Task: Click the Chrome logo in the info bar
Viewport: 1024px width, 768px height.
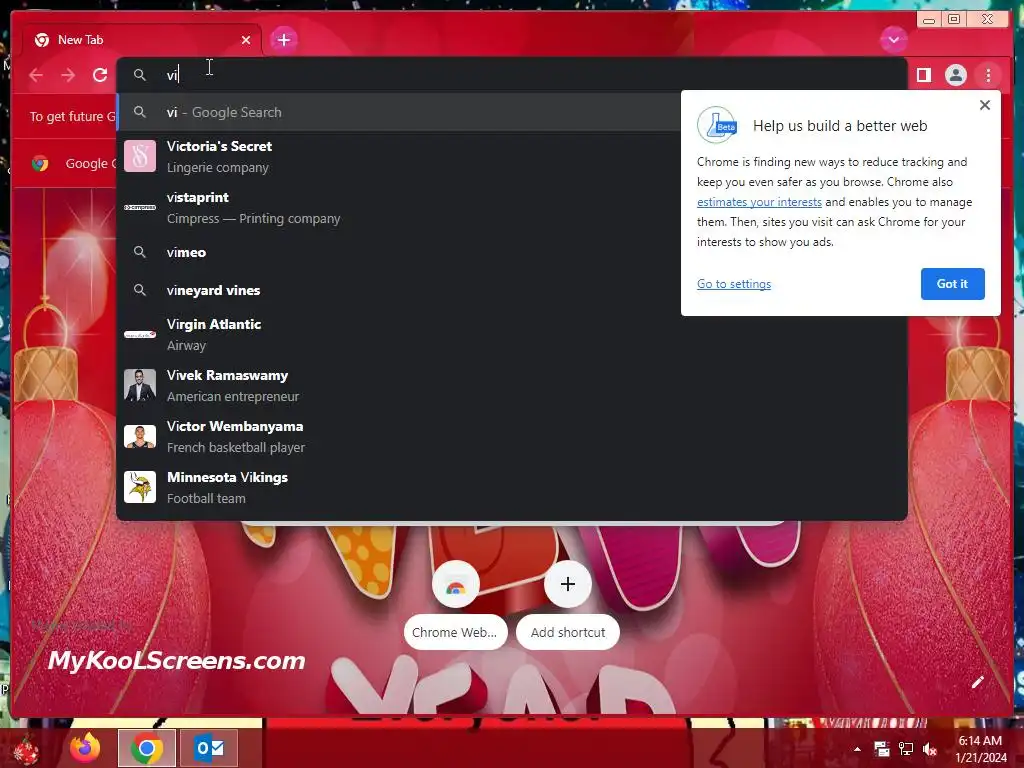Action: (x=40, y=163)
